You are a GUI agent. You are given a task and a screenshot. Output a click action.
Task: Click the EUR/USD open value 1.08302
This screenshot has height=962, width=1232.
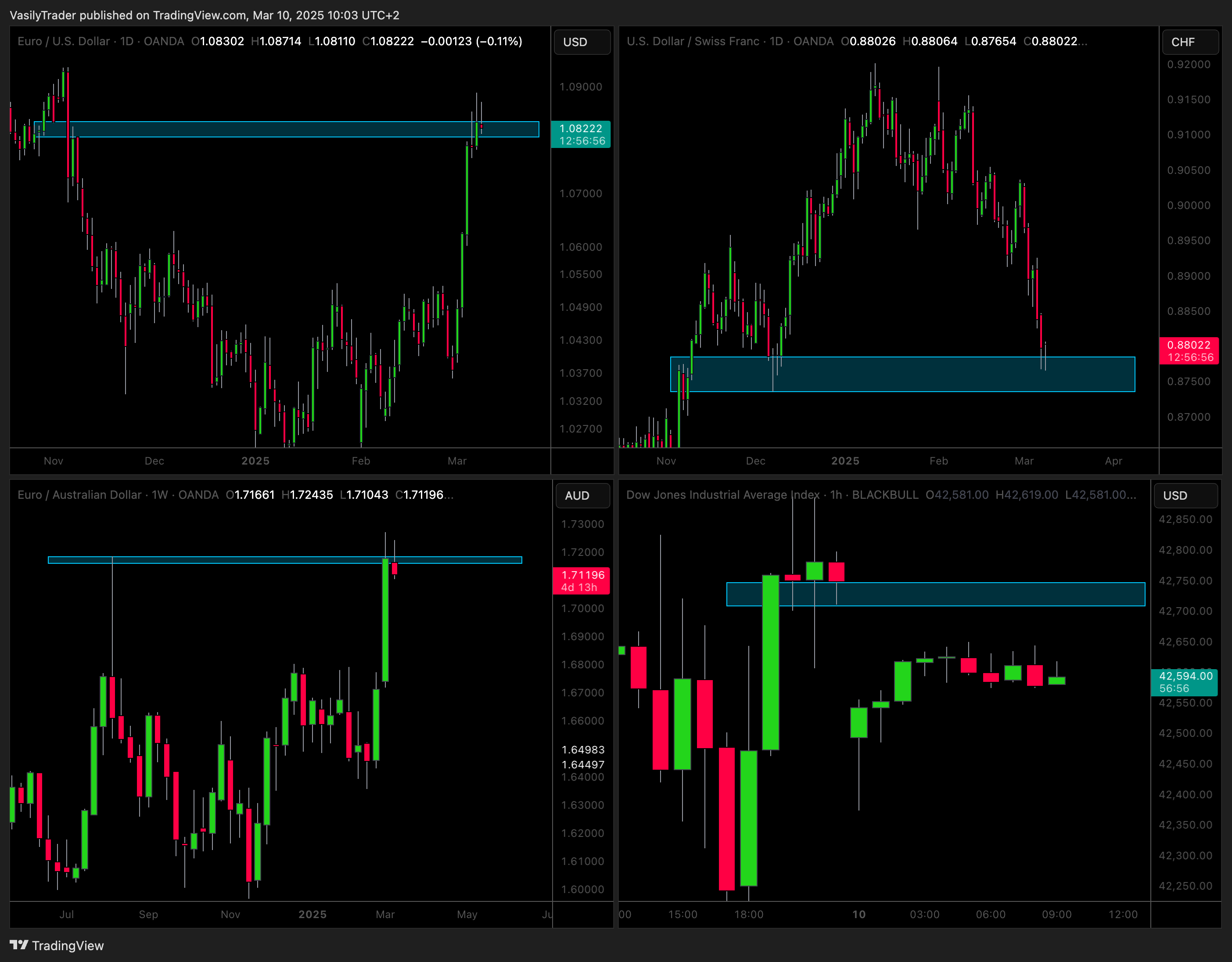222,41
